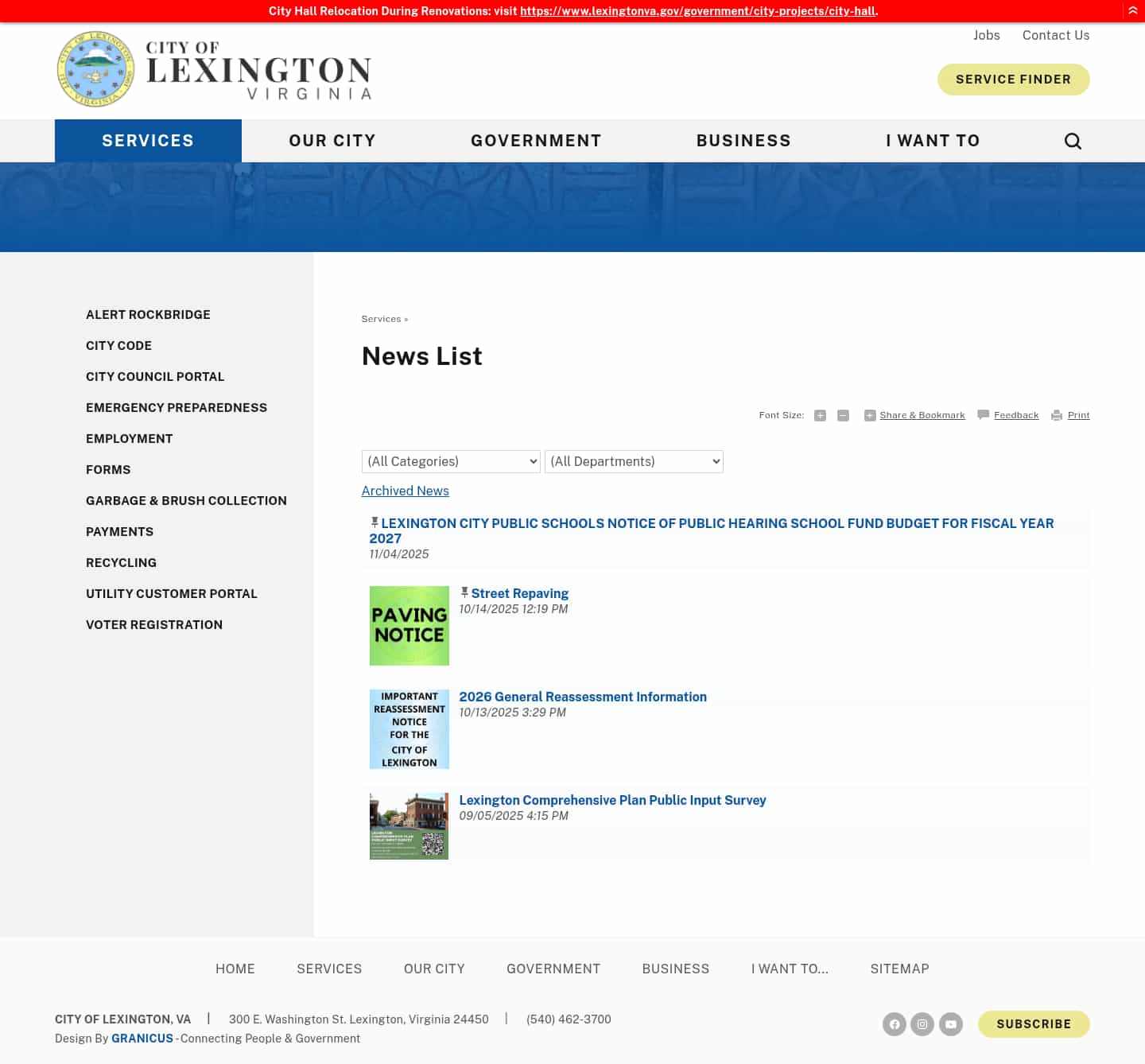
Task: Follow the city hall relocation banner link
Action: click(697, 11)
